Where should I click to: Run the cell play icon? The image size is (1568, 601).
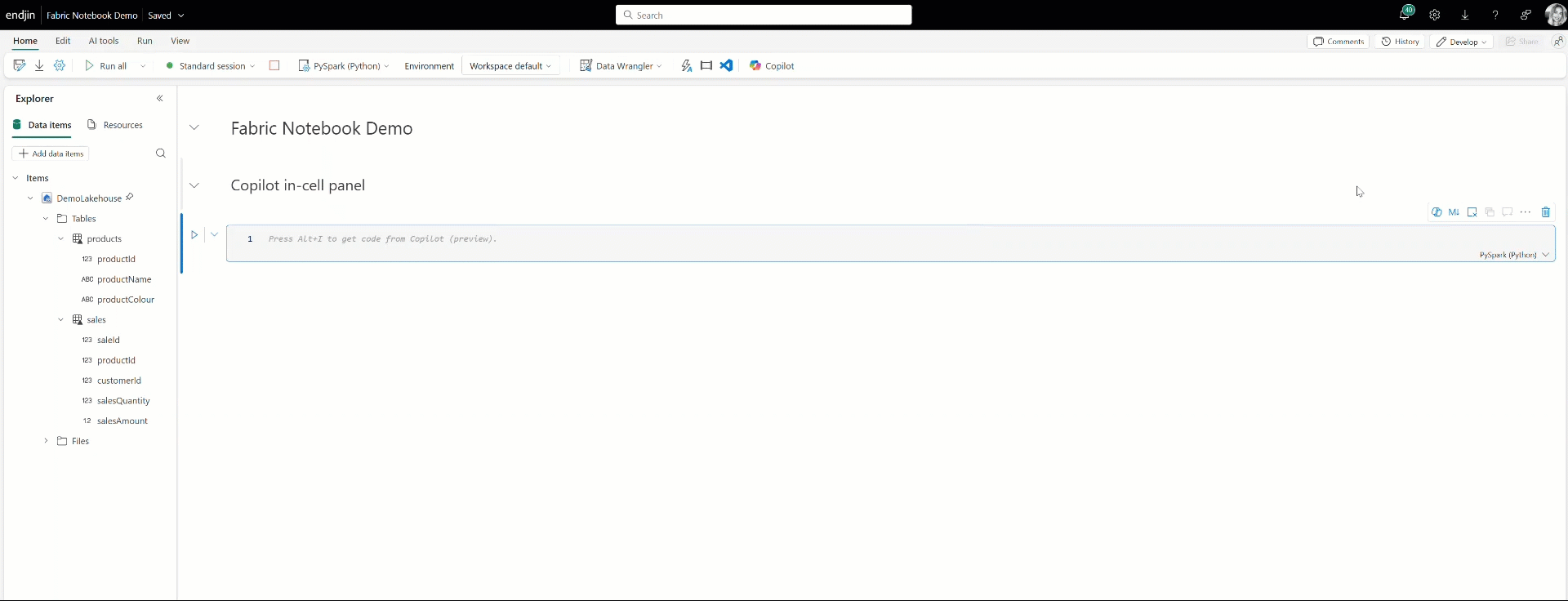tap(194, 234)
